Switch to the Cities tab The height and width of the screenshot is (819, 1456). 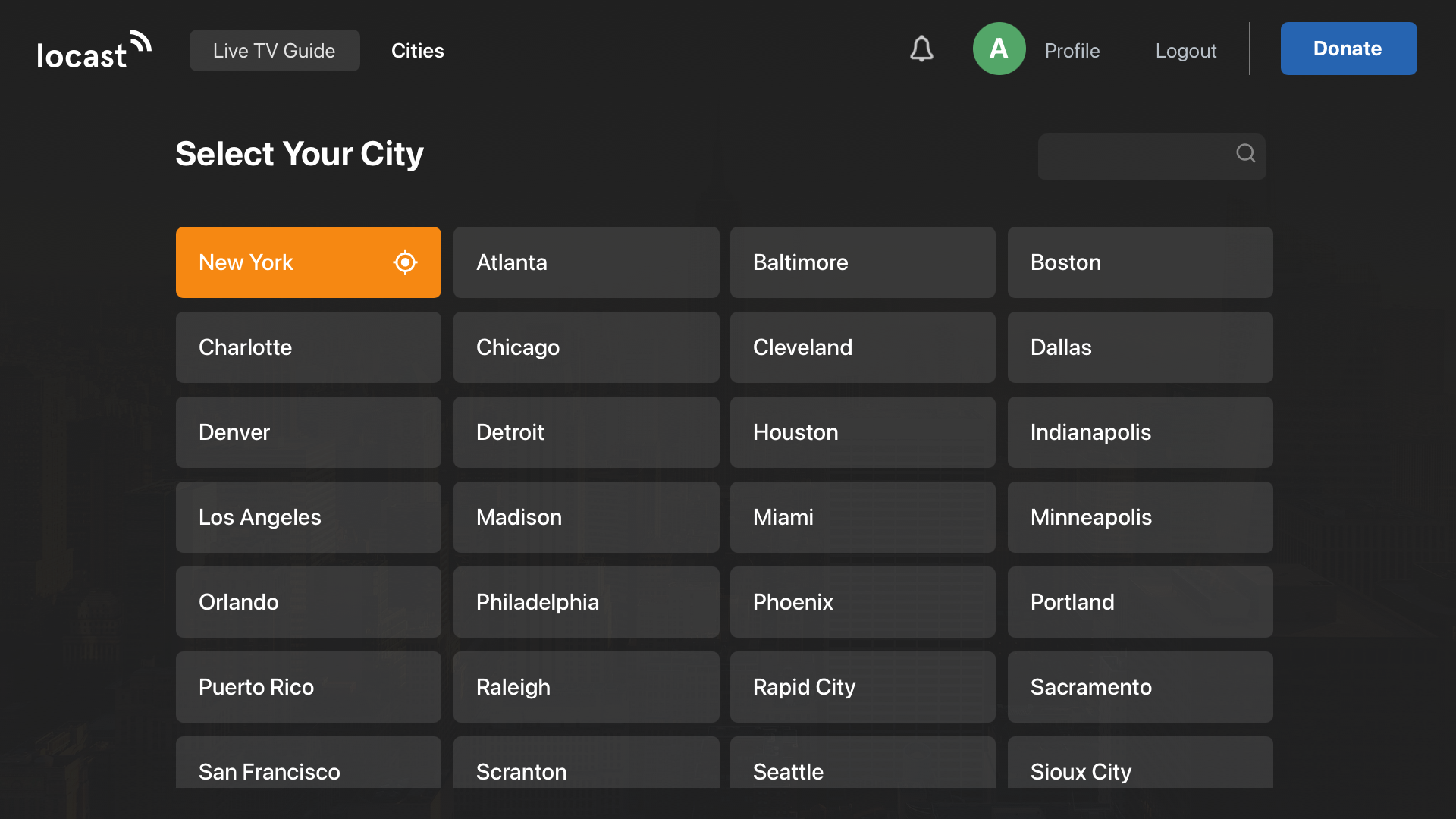pyautogui.click(x=417, y=50)
